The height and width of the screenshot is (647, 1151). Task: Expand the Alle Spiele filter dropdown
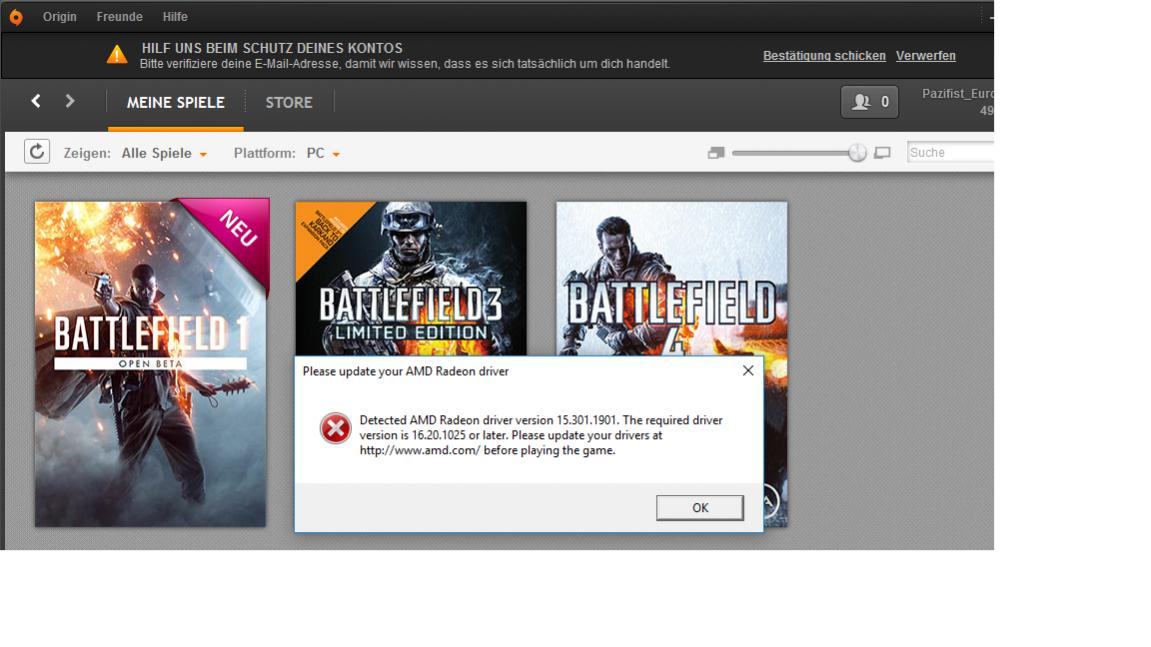coord(164,153)
